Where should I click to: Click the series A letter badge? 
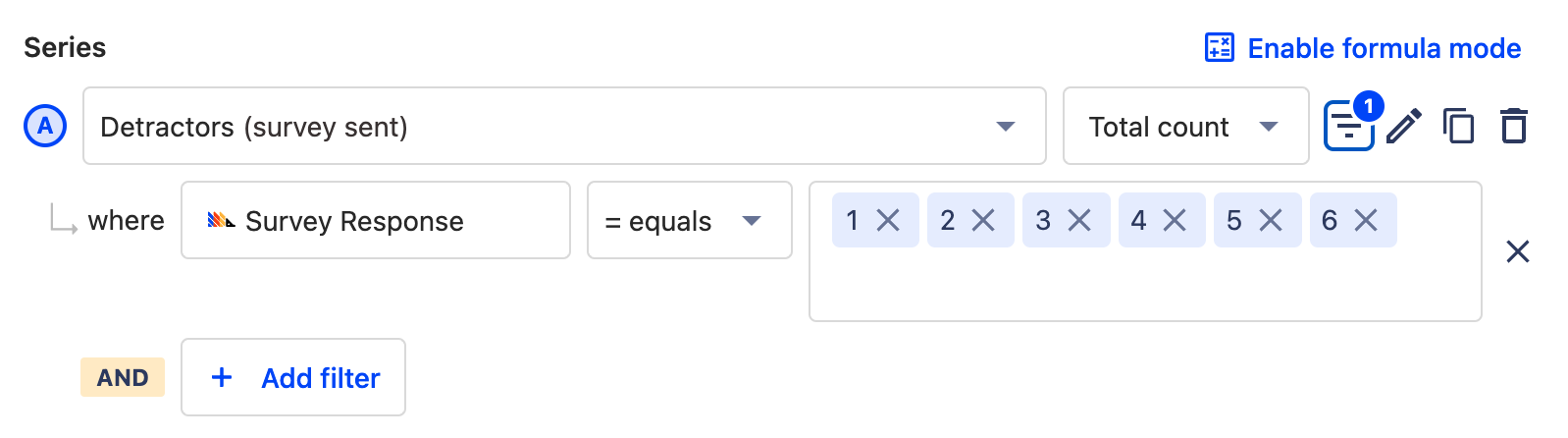[x=45, y=127]
